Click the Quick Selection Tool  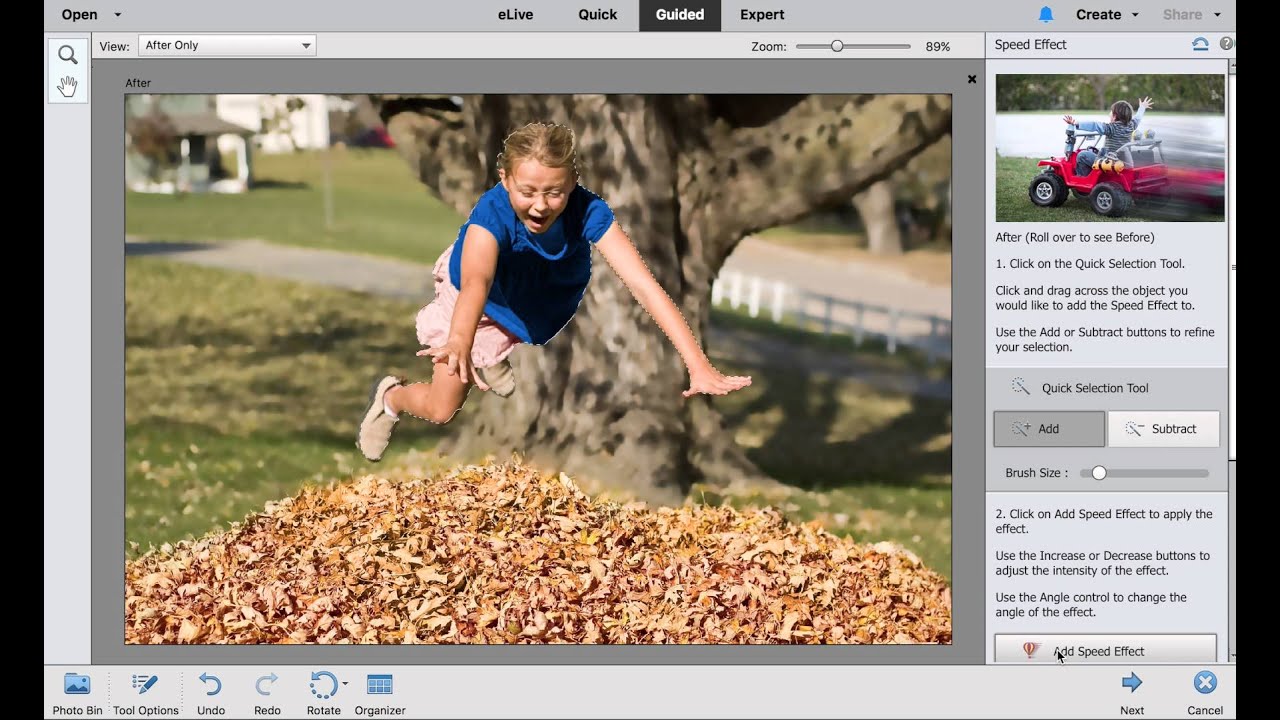tap(1080, 387)
